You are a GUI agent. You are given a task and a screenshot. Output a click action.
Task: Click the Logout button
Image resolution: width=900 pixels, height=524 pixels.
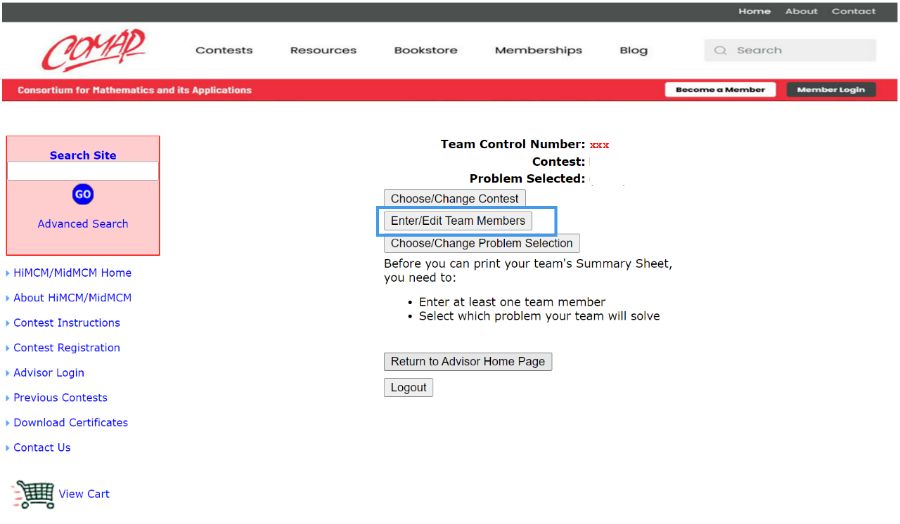point(408,387)
